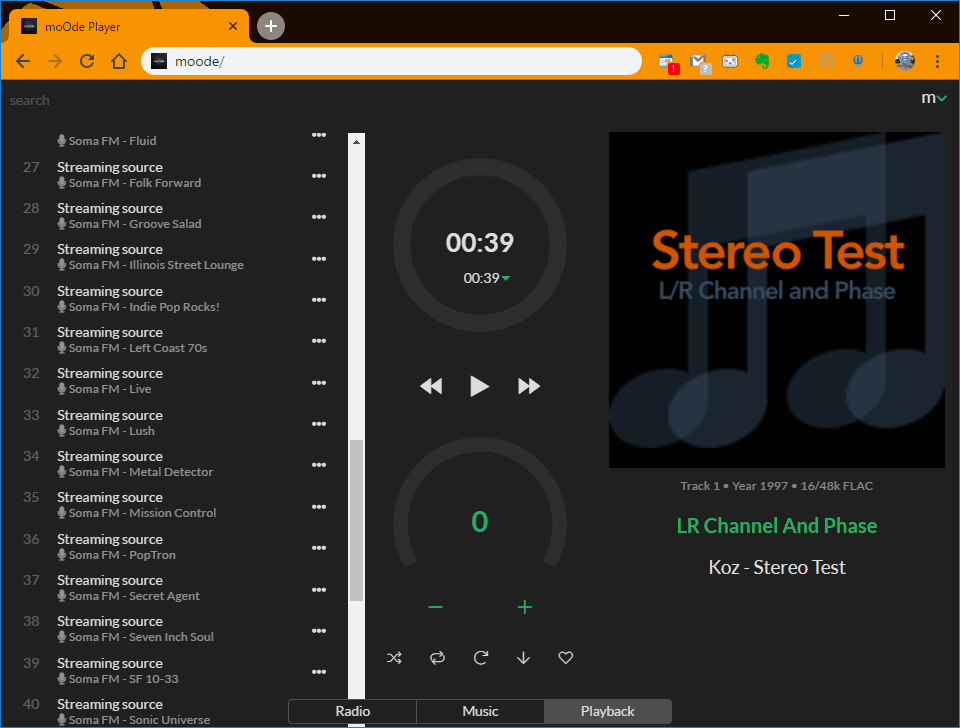Open options menu for SF 10-33
This screenshot has height=728, width=960.
[319, 672]
